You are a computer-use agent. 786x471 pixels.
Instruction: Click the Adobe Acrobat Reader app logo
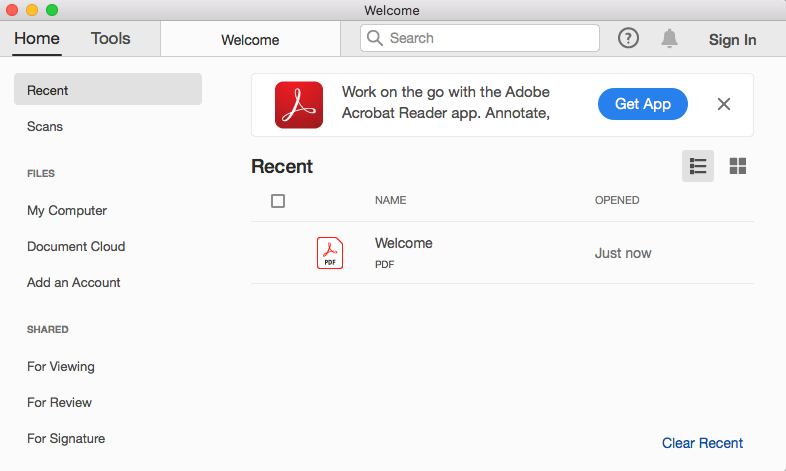coord(299,105)
